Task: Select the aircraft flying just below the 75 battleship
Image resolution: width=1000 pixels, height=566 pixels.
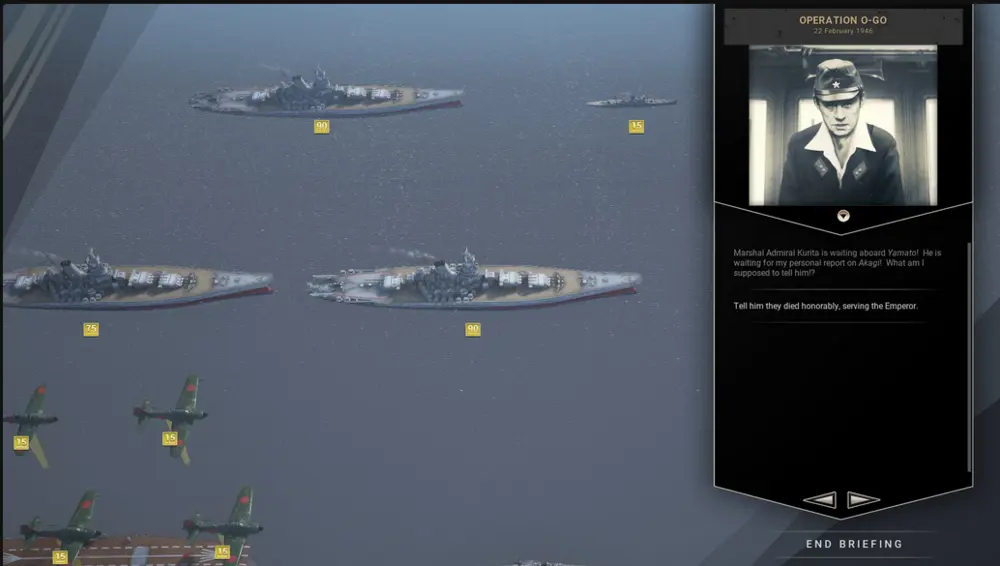Action: click(x=171, y=418)
